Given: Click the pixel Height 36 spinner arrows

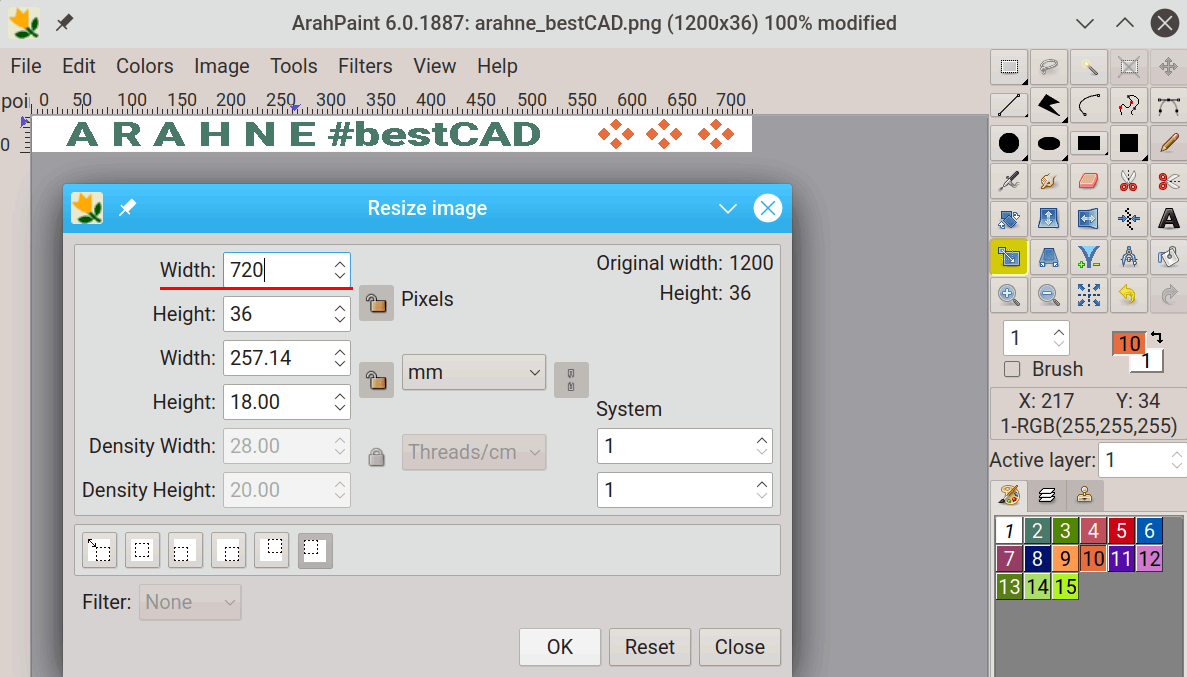Looking at the screenshot, I should pyautogui.click(x=340, y=314).
